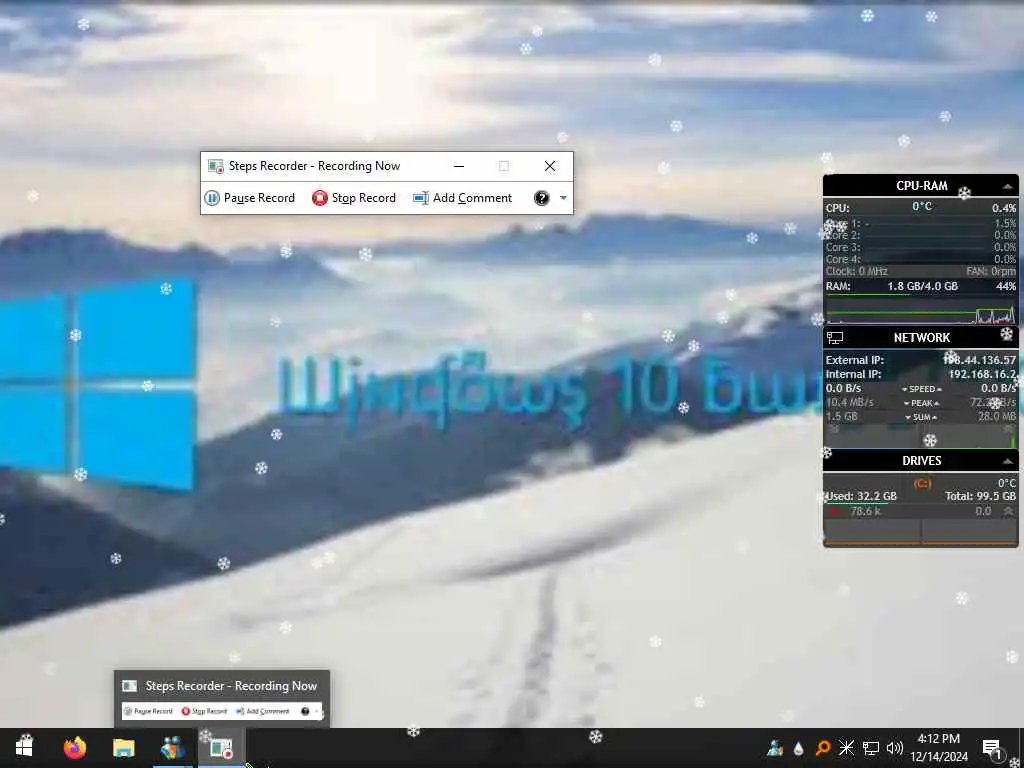Click the Clock: 0 MHz text

tap(856, 271)
